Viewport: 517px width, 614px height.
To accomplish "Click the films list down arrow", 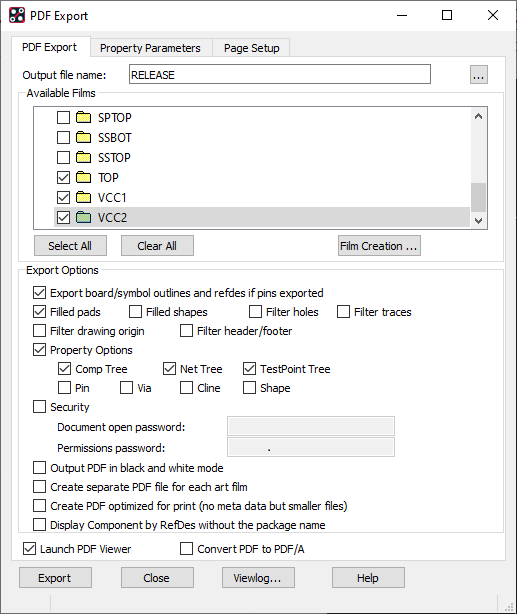I will coord(478,220).
